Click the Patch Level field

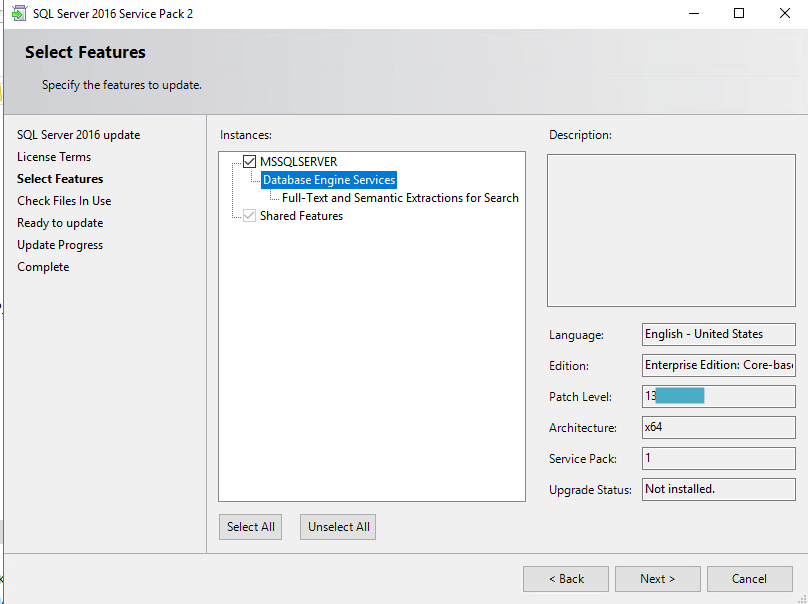718,396
